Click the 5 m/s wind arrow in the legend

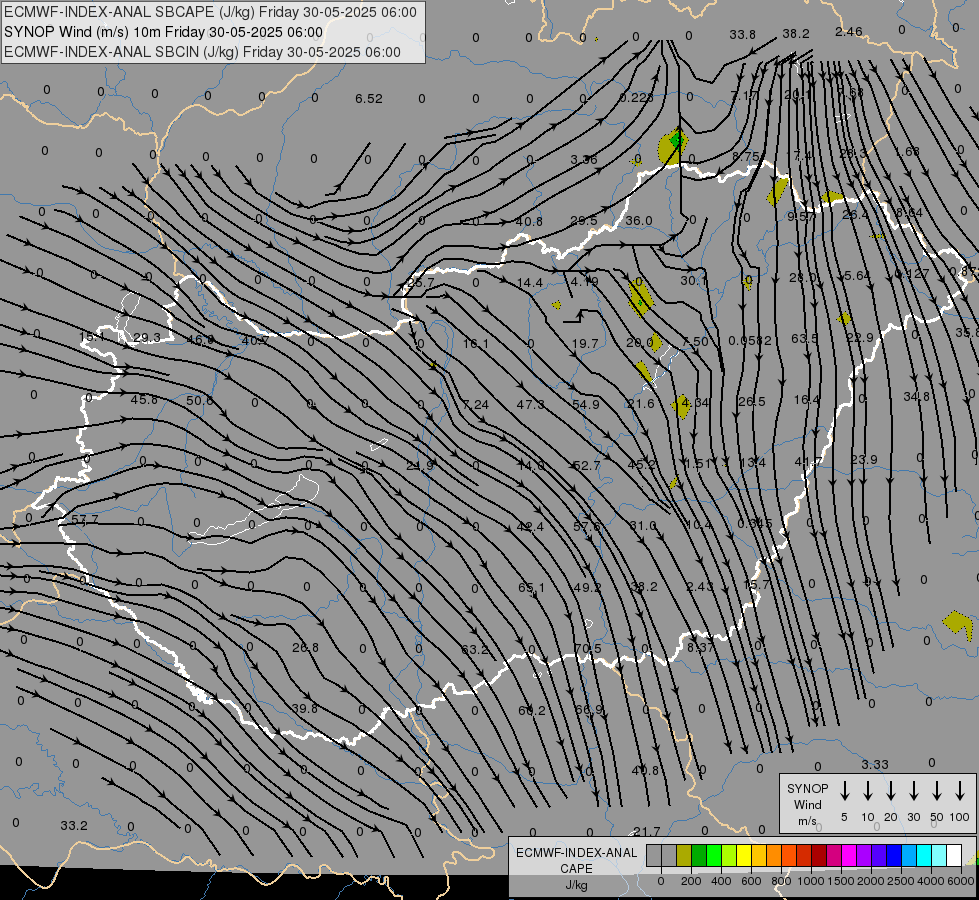pyautogui.click(x=844, y=791)
